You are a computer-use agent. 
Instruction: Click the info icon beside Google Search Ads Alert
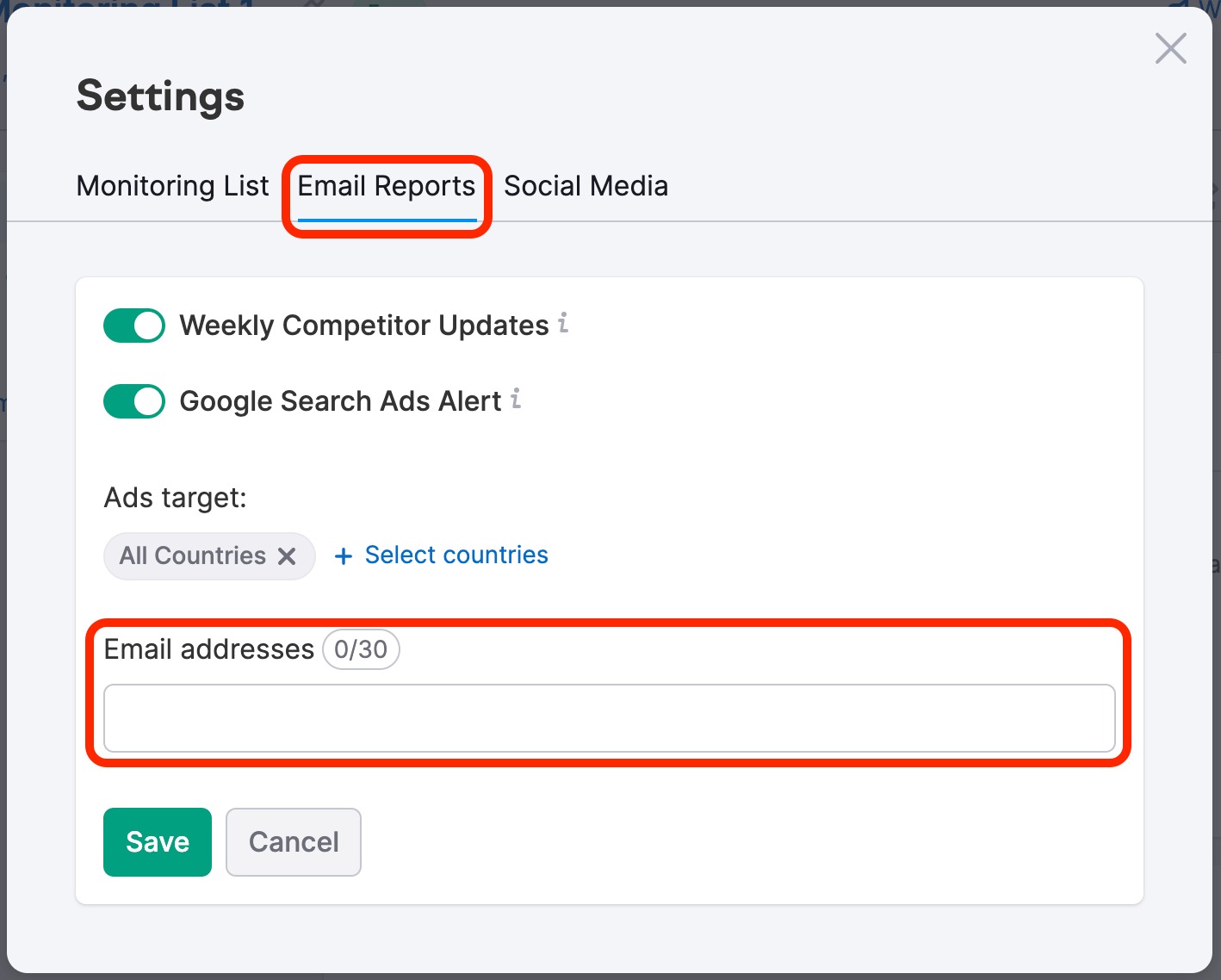tap(516, 399)
